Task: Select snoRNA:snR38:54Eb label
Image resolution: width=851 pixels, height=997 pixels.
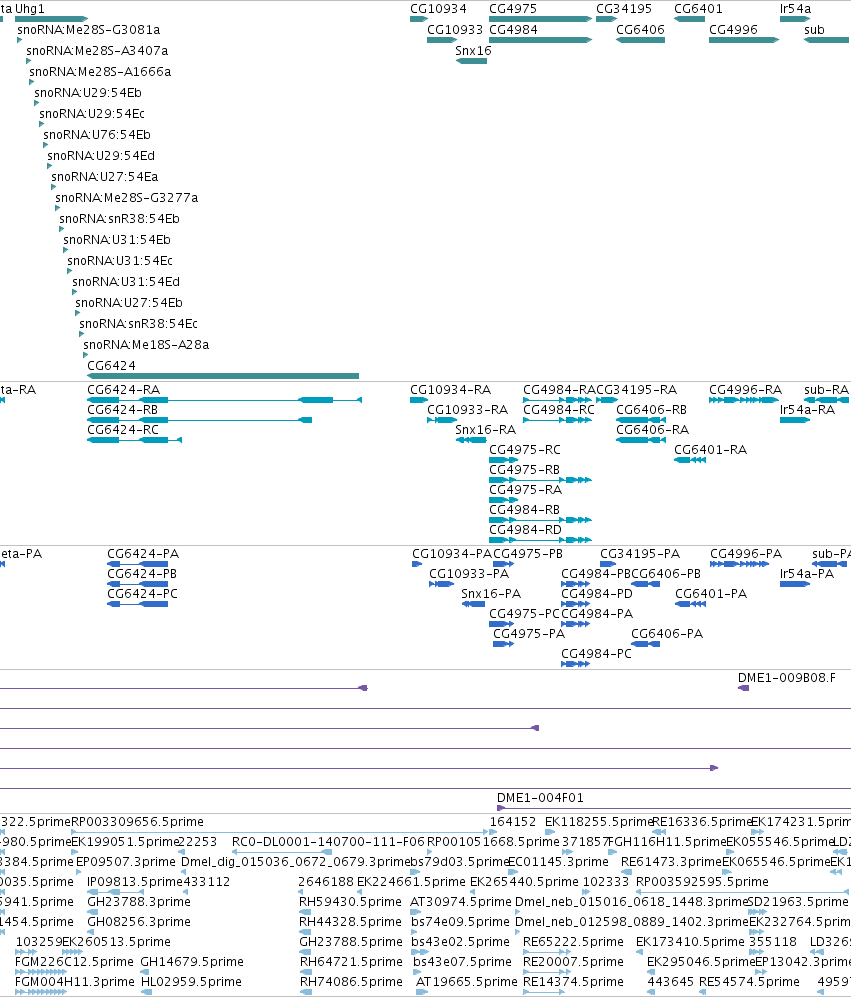Action: (120, 219)
